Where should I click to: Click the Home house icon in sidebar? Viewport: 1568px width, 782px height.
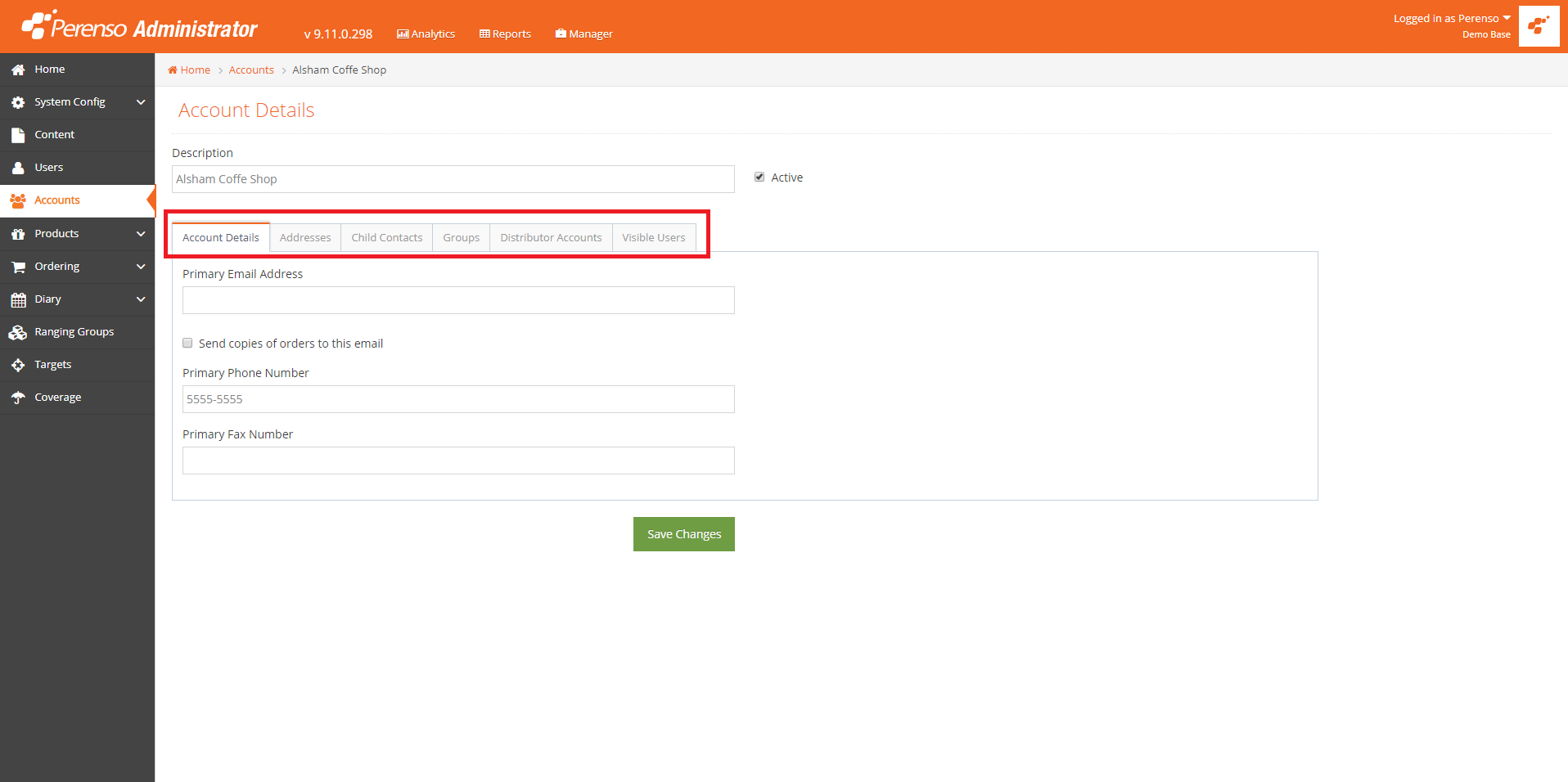coord(18,70)
